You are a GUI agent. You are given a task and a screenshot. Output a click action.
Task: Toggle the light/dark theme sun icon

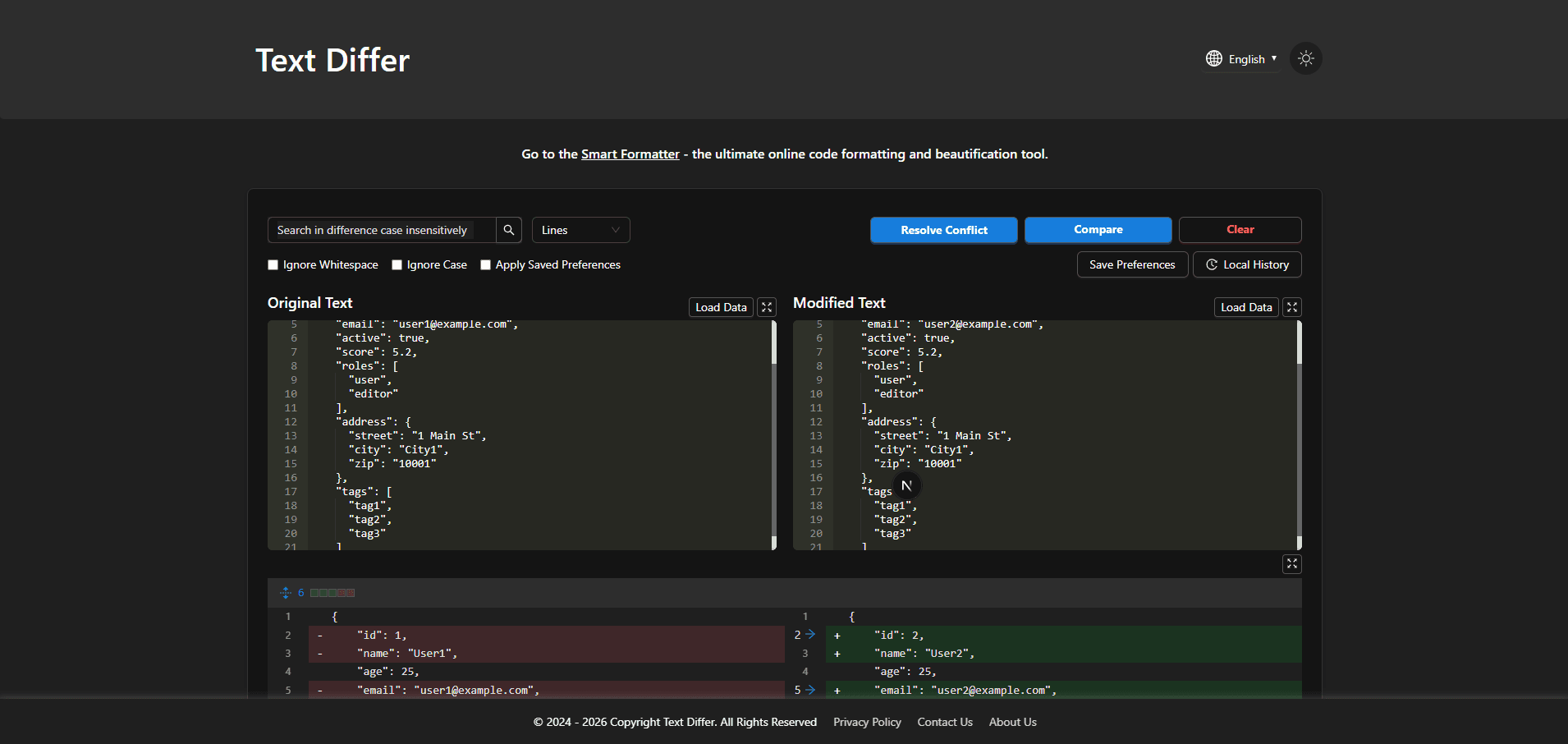[x=1305, y=58]
